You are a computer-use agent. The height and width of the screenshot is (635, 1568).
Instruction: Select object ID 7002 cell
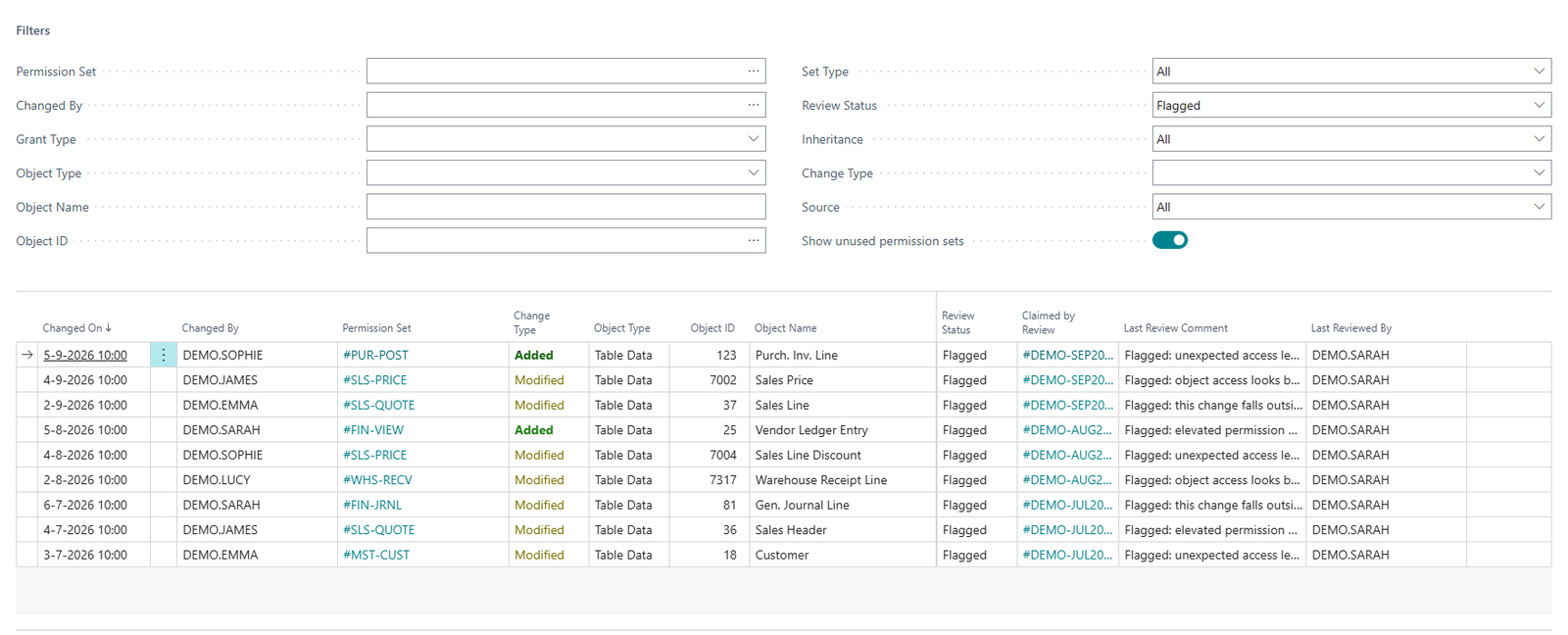pyautogui.click(x=710, y=380)
